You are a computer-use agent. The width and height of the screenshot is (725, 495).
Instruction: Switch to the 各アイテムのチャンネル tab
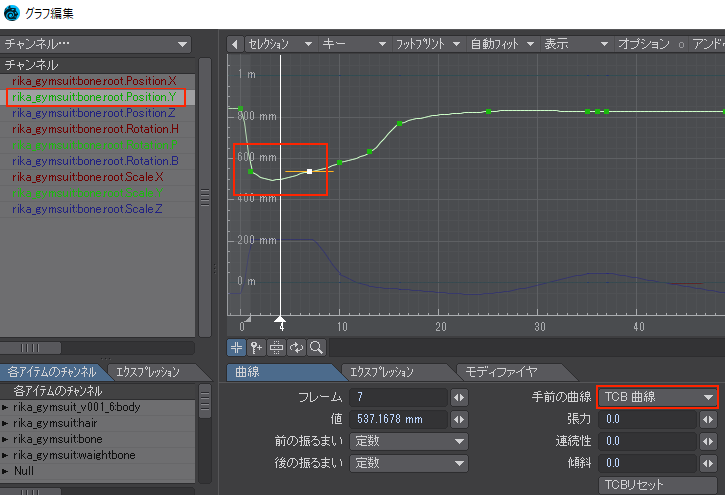52,372
